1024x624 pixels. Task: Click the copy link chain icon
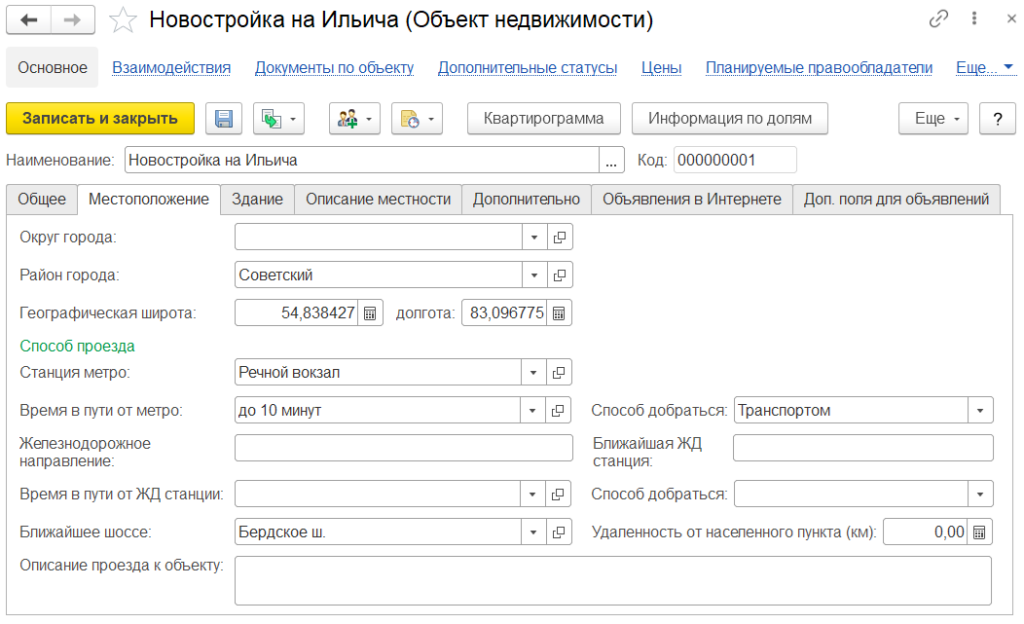tap(938, 19)
